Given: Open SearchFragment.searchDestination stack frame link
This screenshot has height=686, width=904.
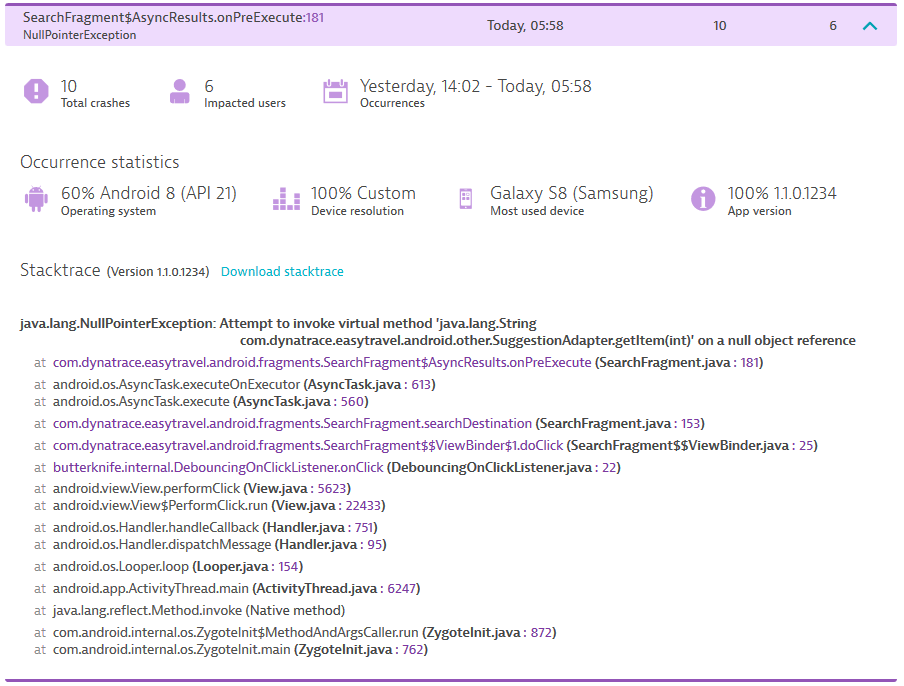Looking at the screenshot, I should [292, 424].
